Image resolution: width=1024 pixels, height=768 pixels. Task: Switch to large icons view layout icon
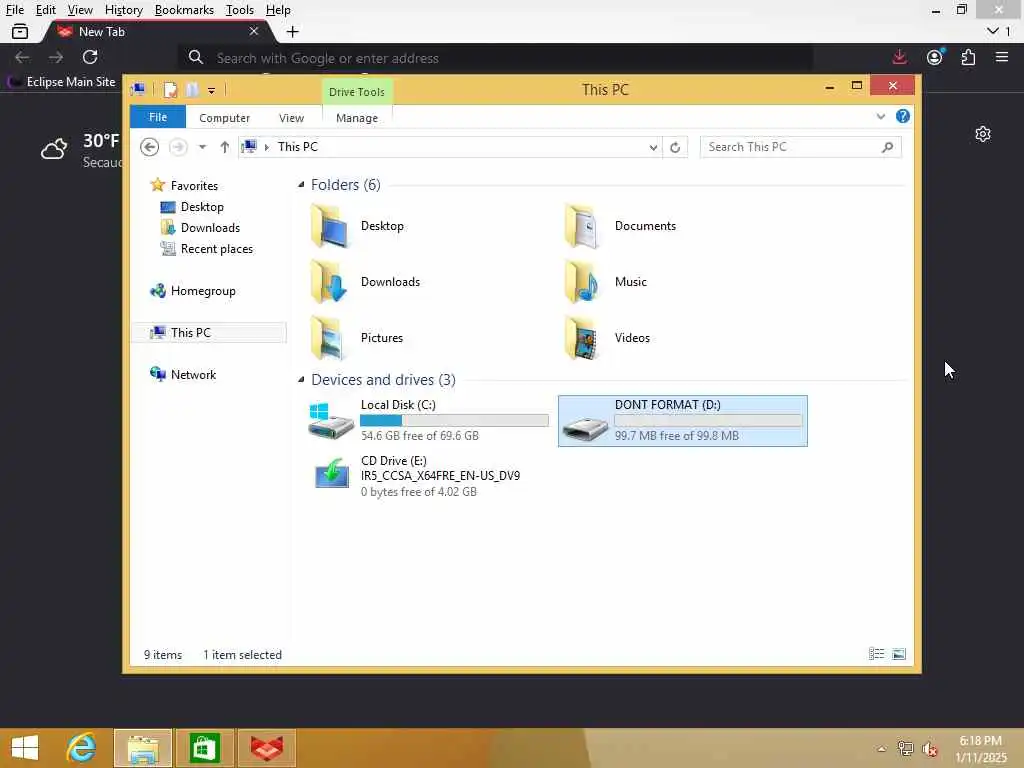coord(899,654)
